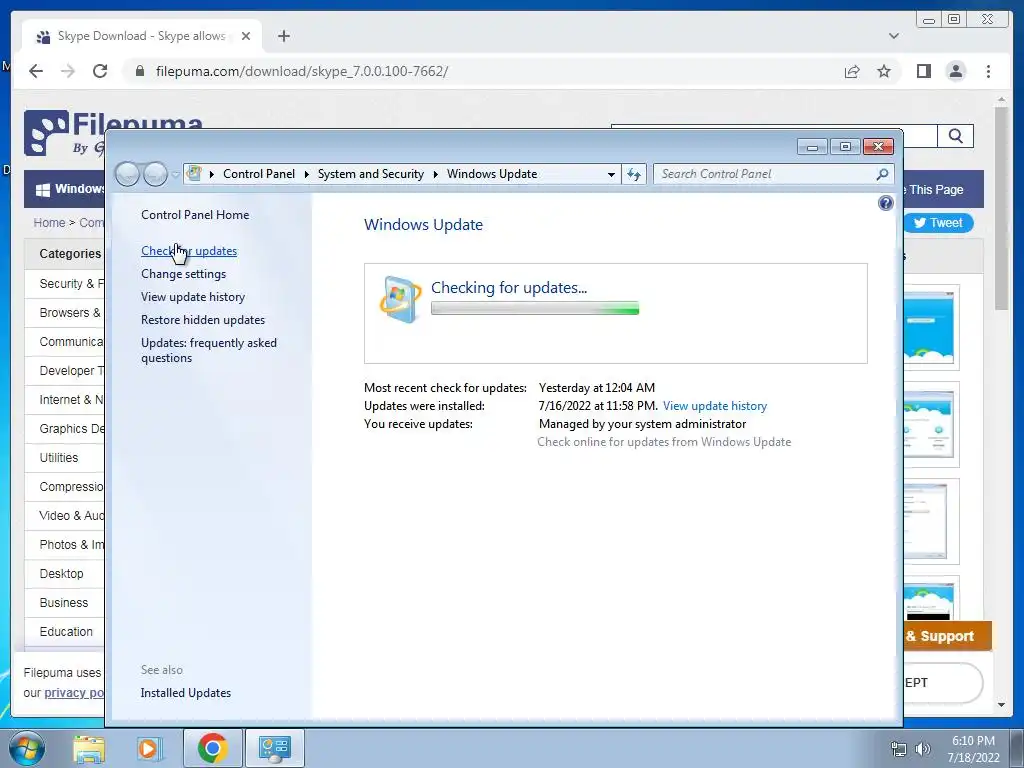Open the Windows menu on Filepuma
1024x768 pixels.
[69, 189]
